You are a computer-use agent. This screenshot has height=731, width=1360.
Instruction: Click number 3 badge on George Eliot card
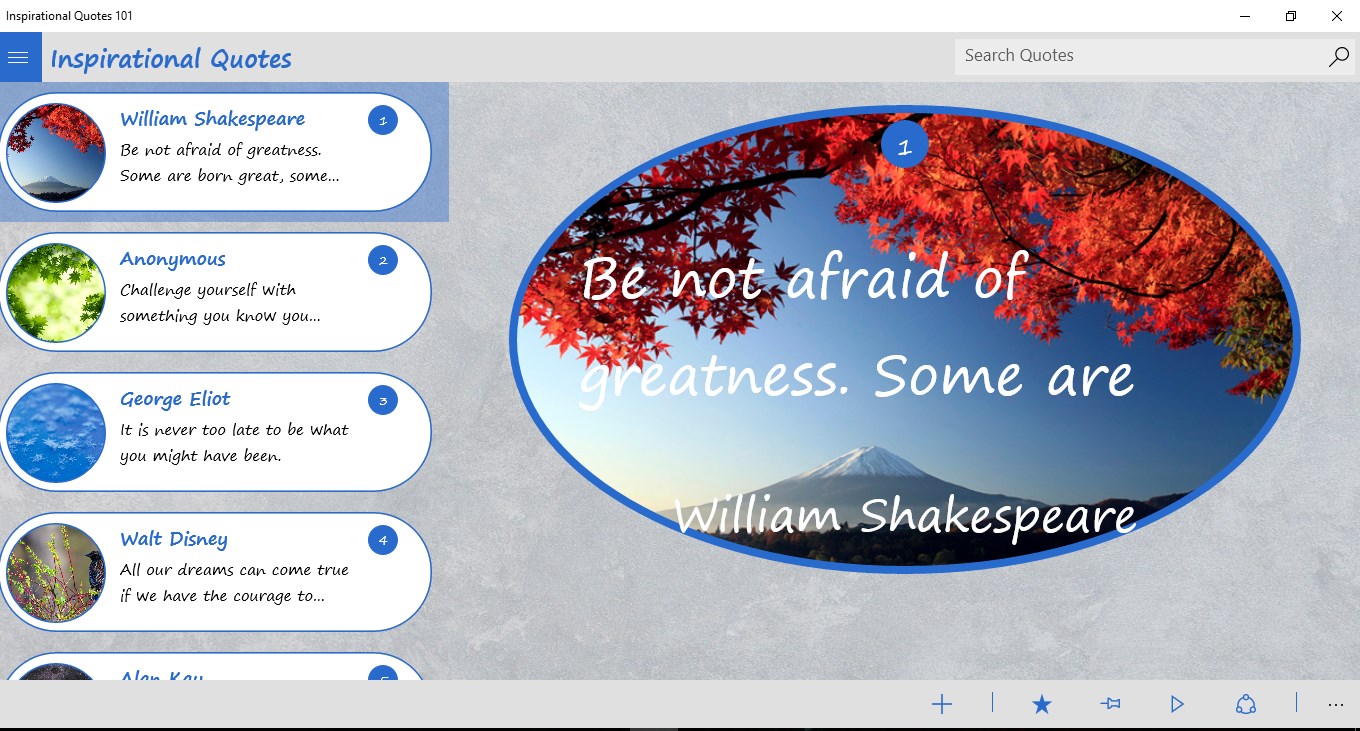point(383,401)
